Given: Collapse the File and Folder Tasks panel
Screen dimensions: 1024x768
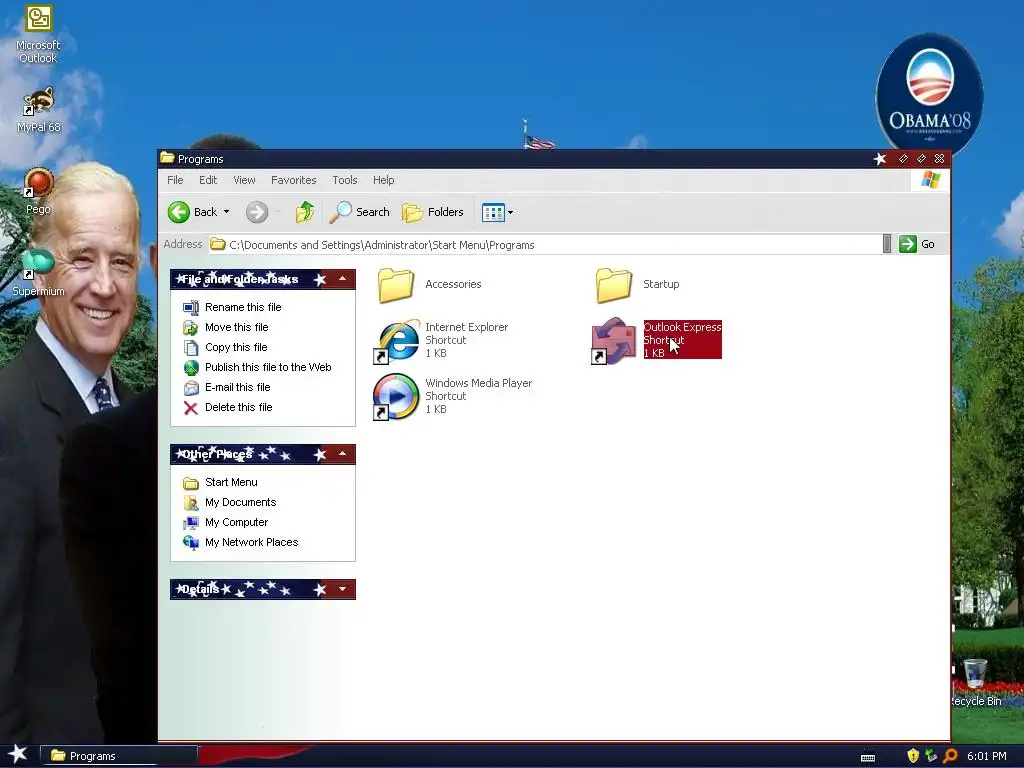Looking at the screenshot, I should (342, 280).
